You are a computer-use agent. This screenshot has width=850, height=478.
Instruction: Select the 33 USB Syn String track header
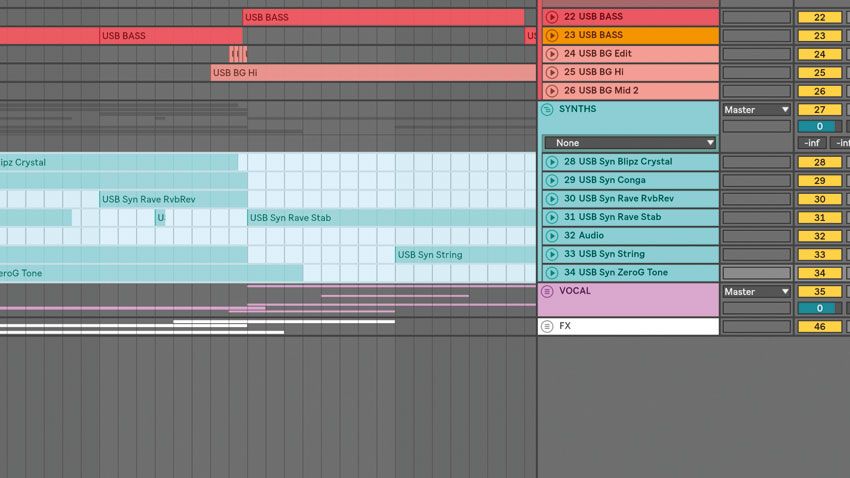[630, 254]
